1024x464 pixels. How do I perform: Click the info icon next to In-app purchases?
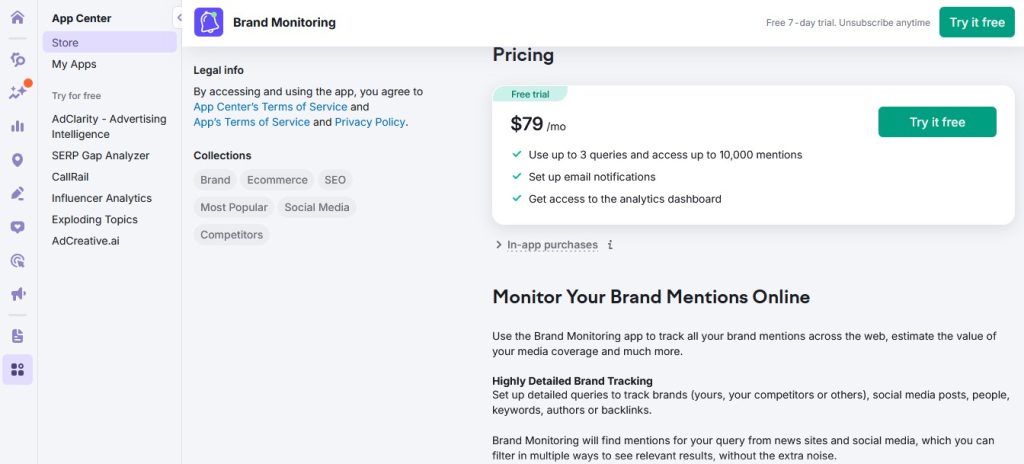point(610,245)
